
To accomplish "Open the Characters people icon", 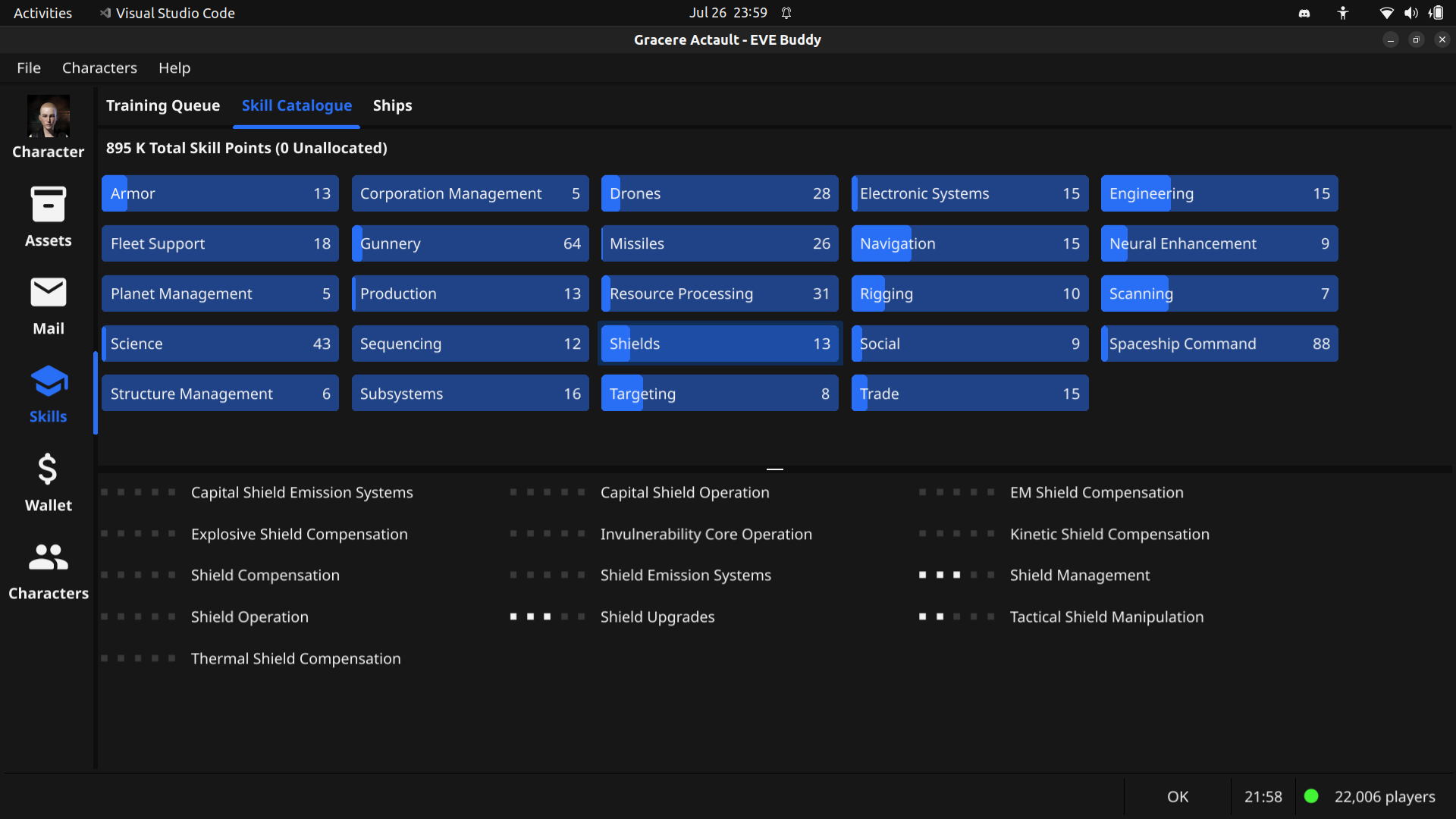I will tap(49, 557).
